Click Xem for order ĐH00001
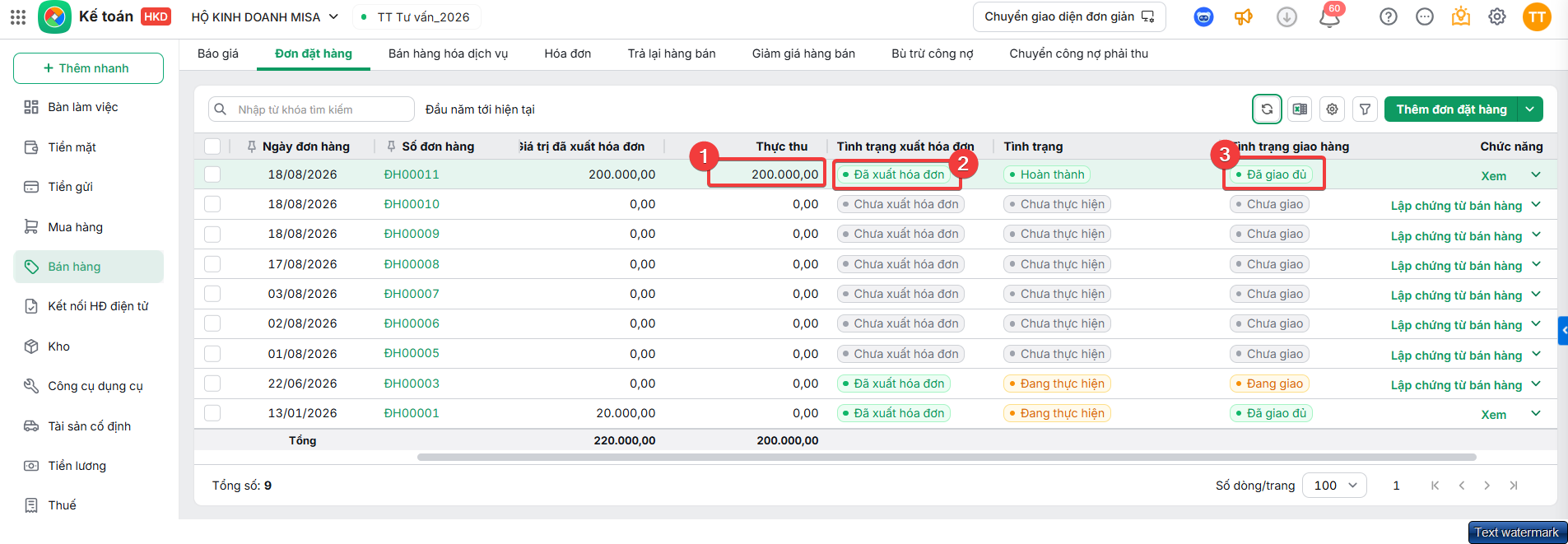This screenshot has height=544, width=1568. tap(1493, 415)
